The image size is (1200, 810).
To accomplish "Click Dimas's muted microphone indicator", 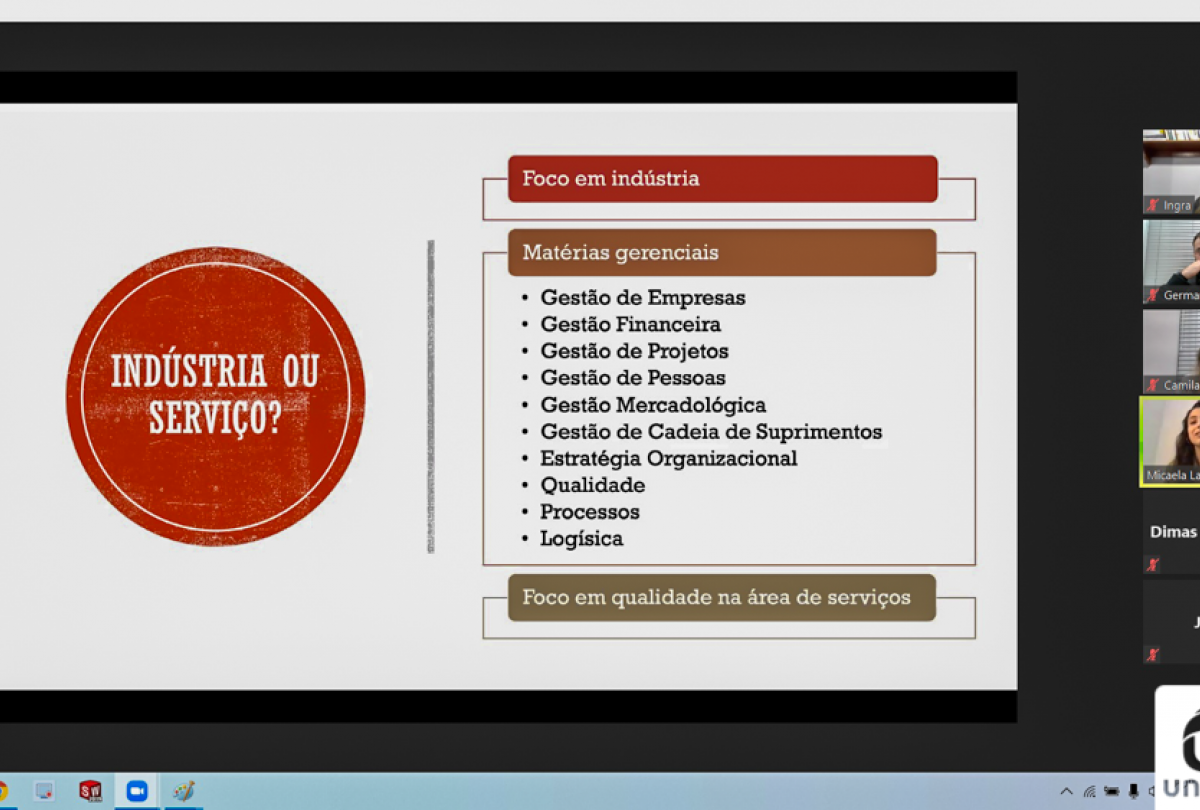I will tap(1153, 565).
